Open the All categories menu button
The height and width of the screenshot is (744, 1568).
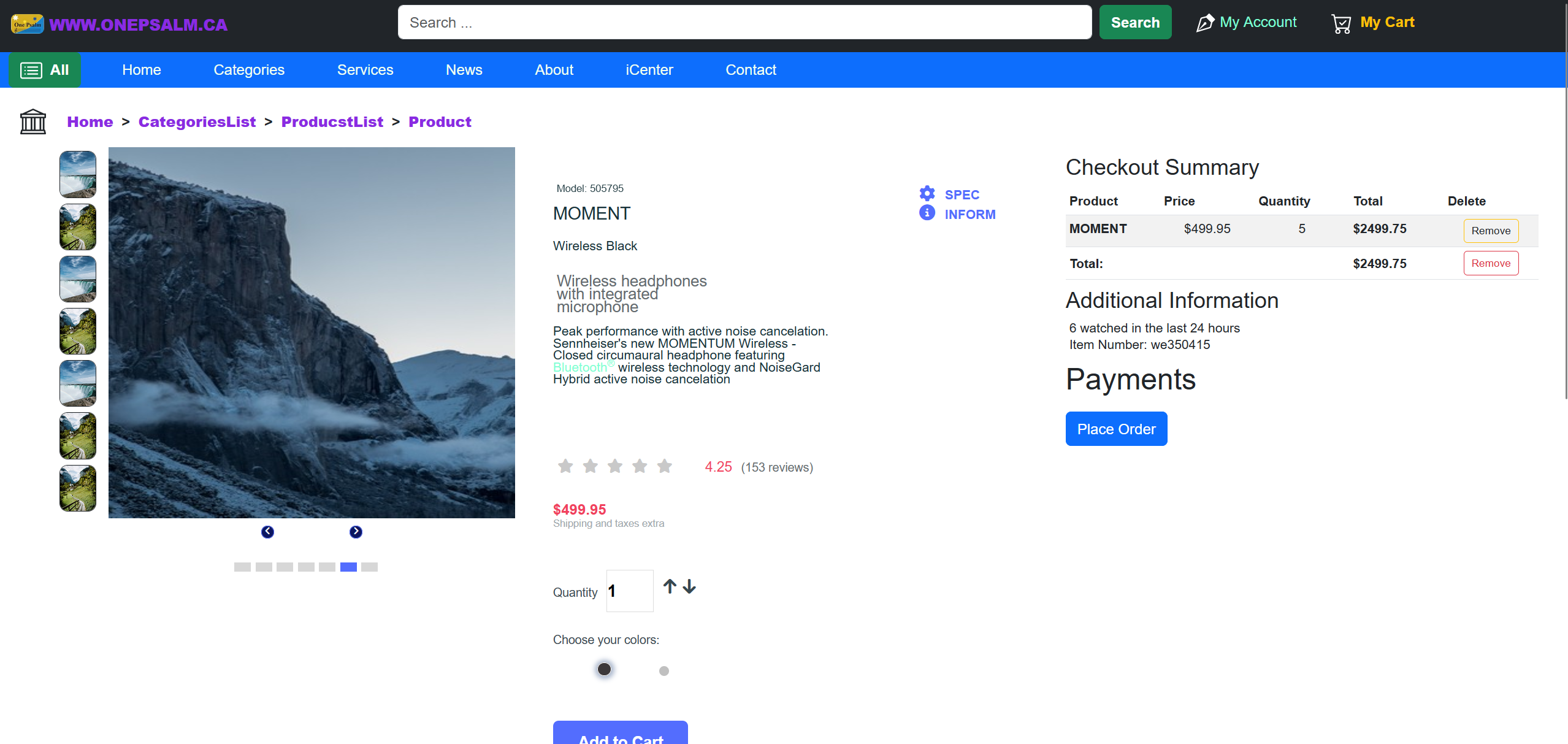44,70
